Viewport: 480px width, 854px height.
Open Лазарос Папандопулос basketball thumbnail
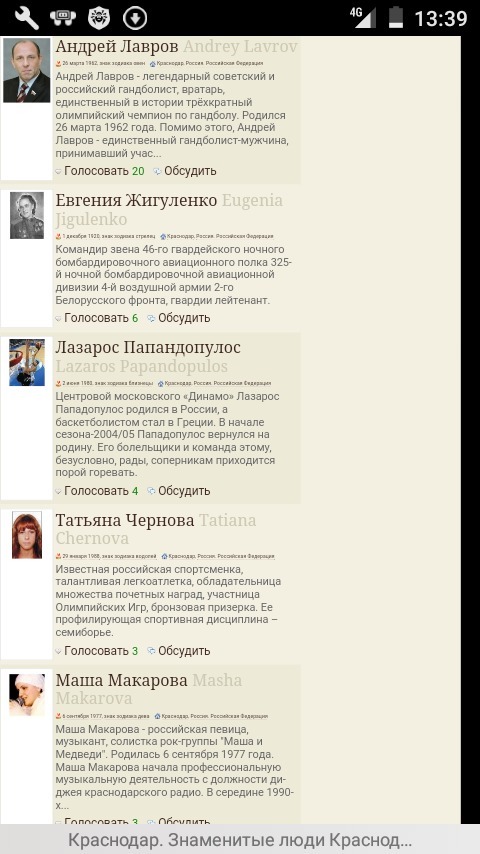point(27,363)
